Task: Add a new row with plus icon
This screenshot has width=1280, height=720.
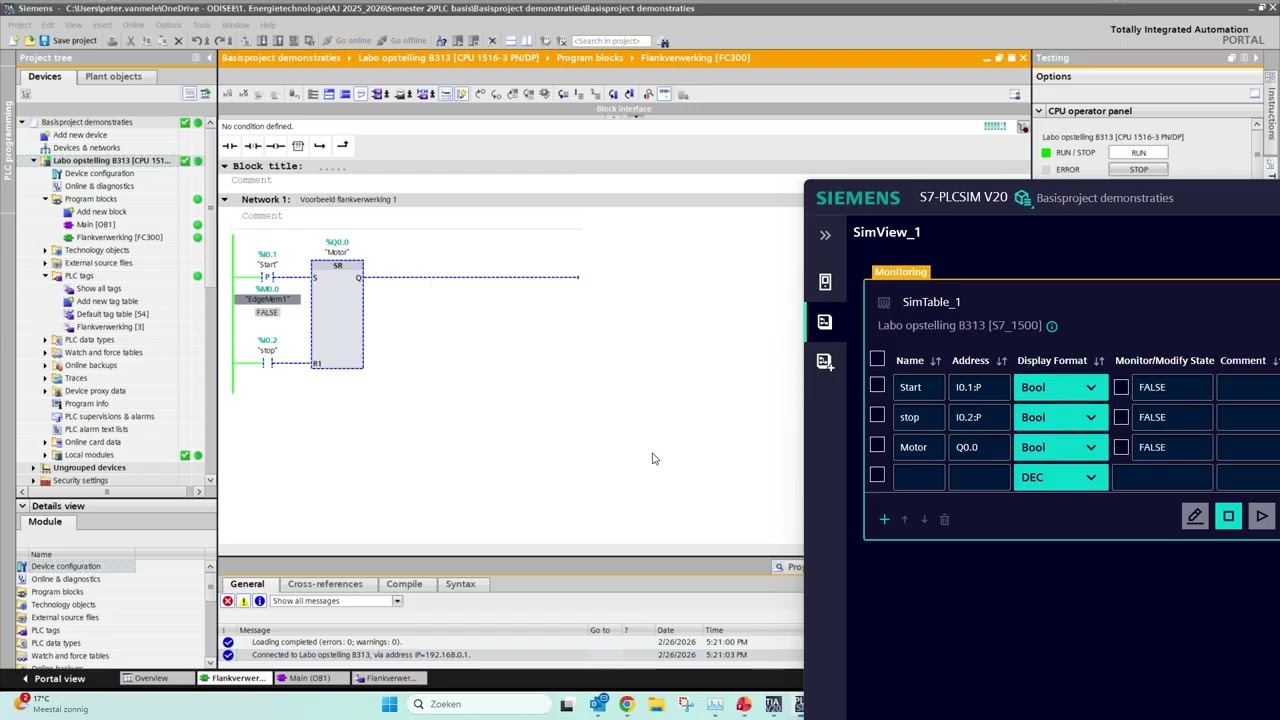Action: [884, 519]
